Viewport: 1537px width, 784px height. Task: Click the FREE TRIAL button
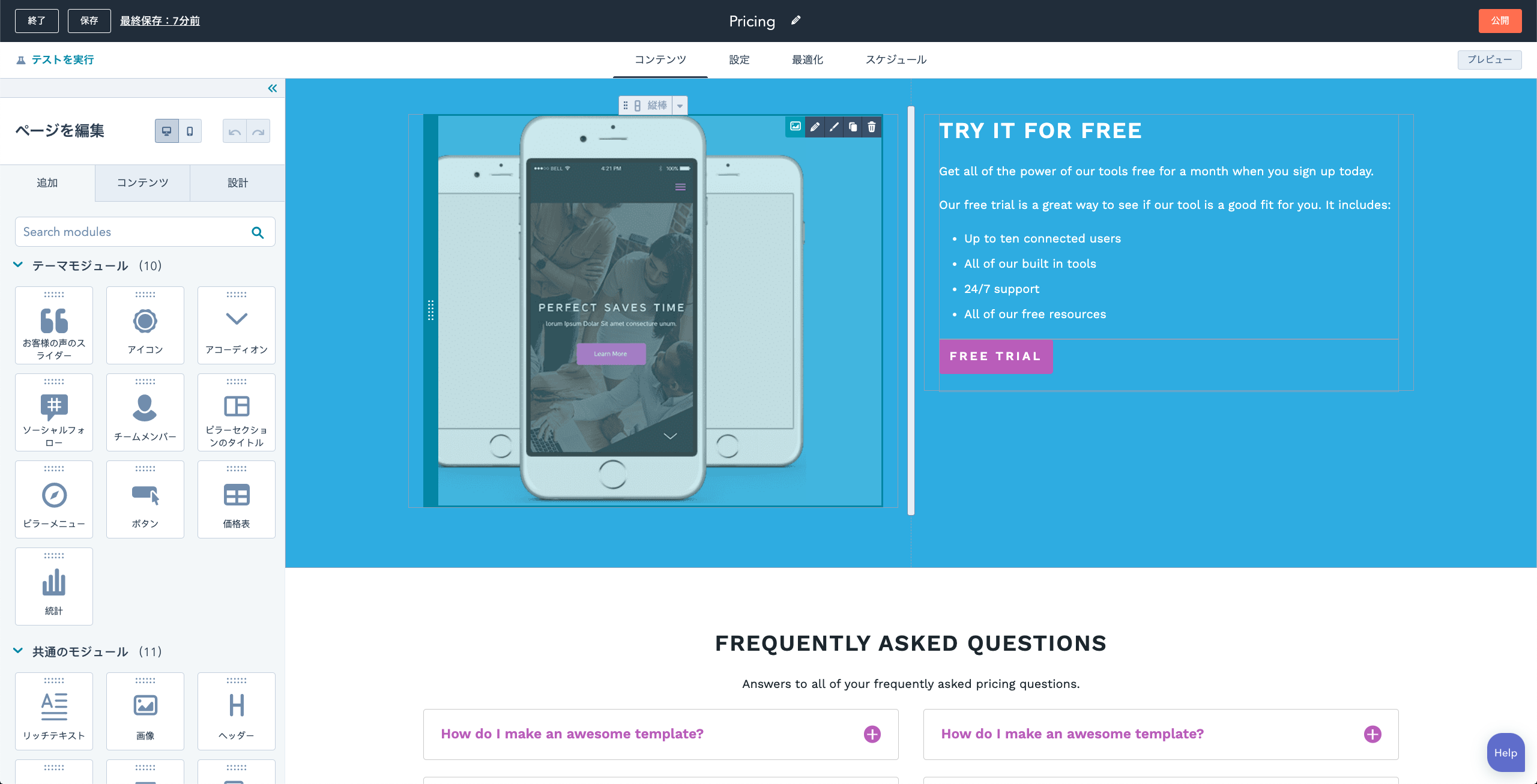point(997,356)
